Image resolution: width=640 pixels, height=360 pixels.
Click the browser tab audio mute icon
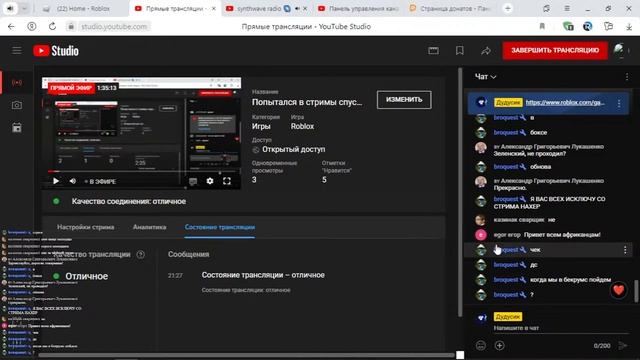pyautogui.click(x=298, y=9)
